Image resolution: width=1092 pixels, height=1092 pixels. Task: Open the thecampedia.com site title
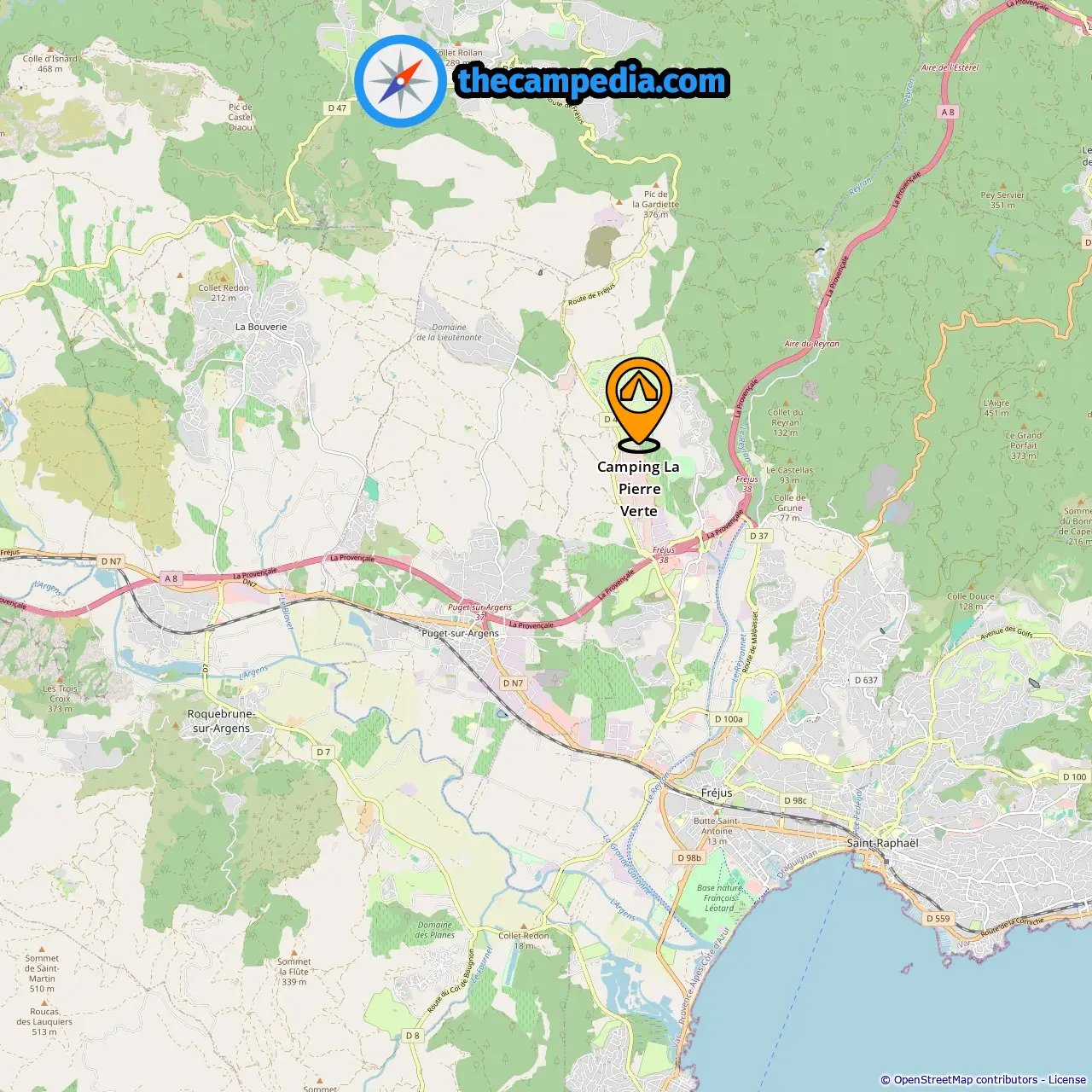[x=592, y=82]
